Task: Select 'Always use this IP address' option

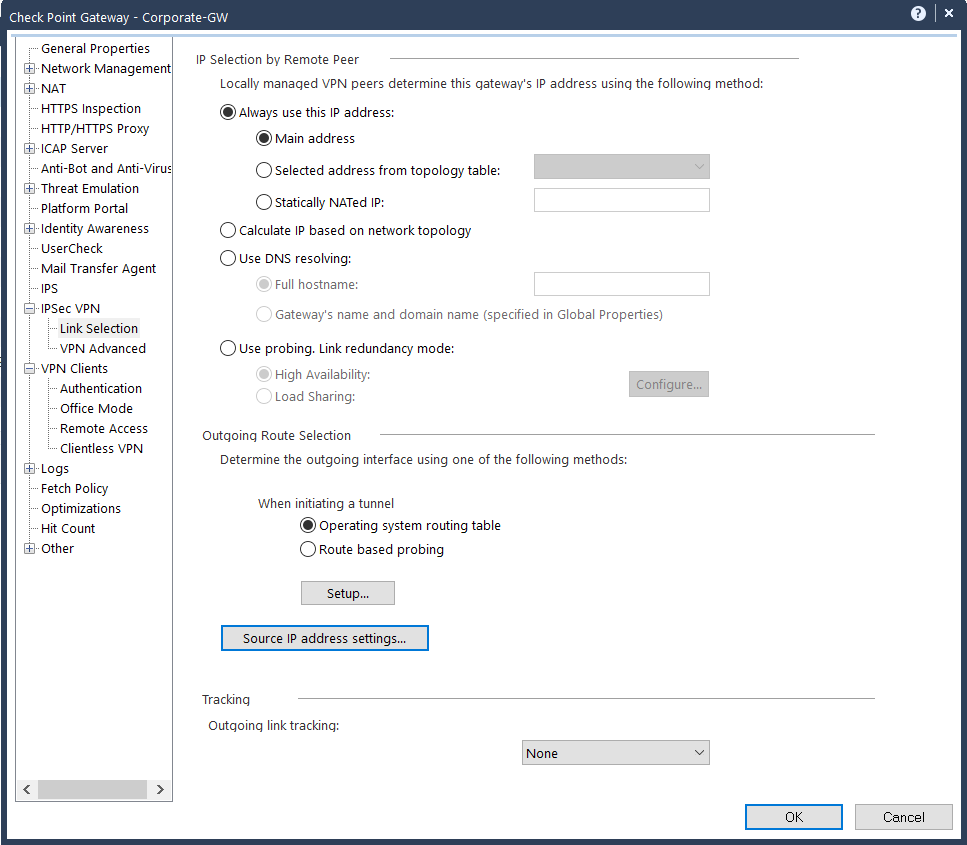Action: 228,112
